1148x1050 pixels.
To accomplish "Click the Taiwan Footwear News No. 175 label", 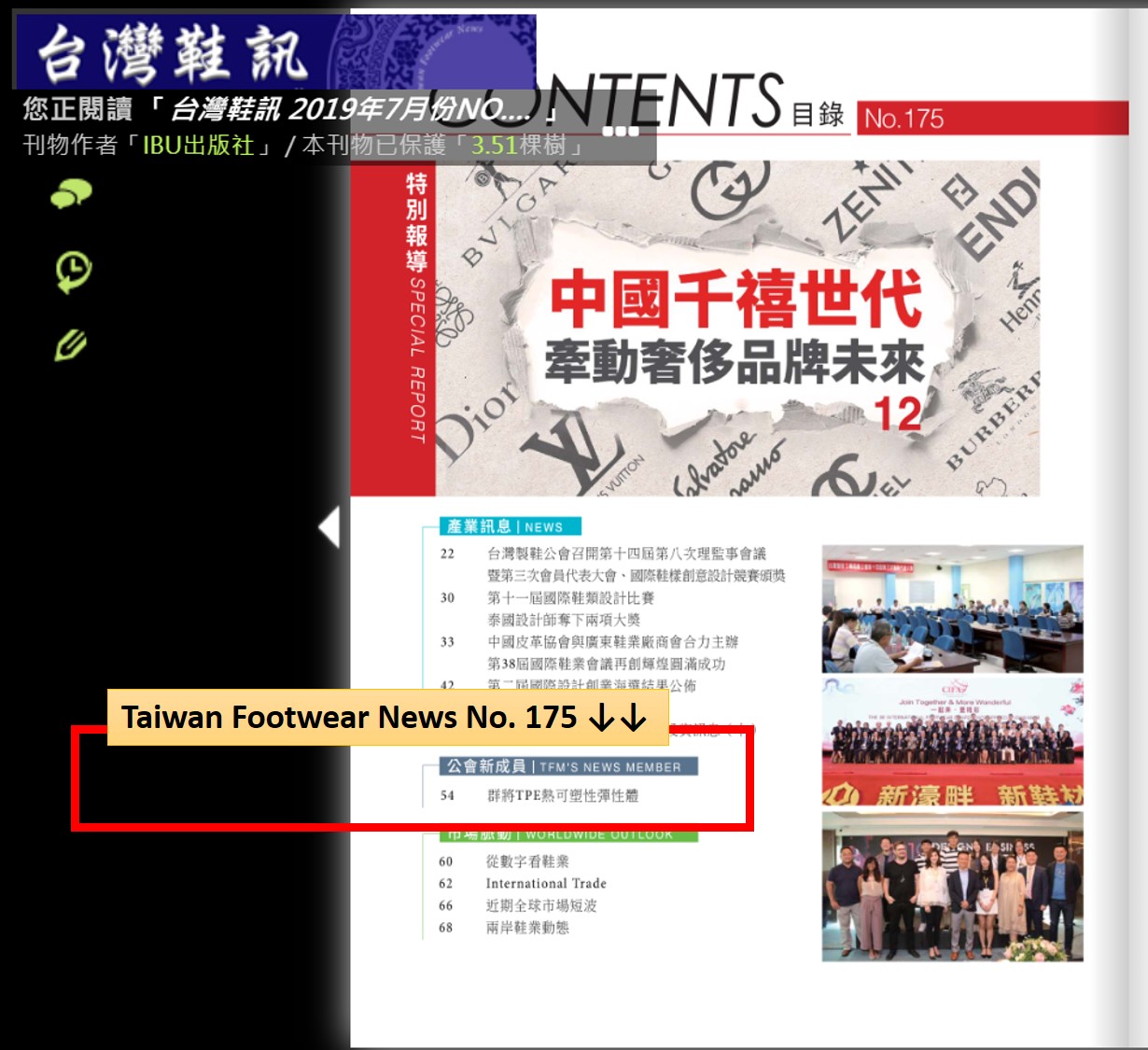I will click(x=386, y=717).
